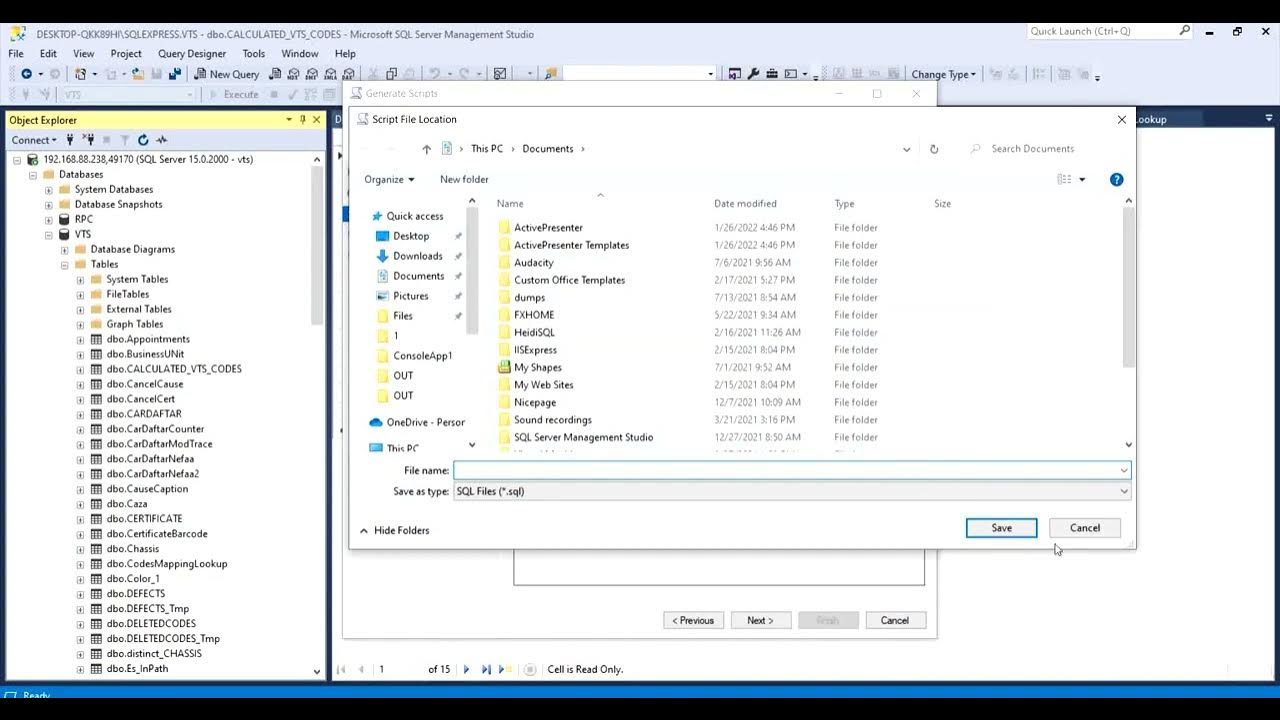
Task: Open the Change Type dropdown
Action: [x=943, y=74]
